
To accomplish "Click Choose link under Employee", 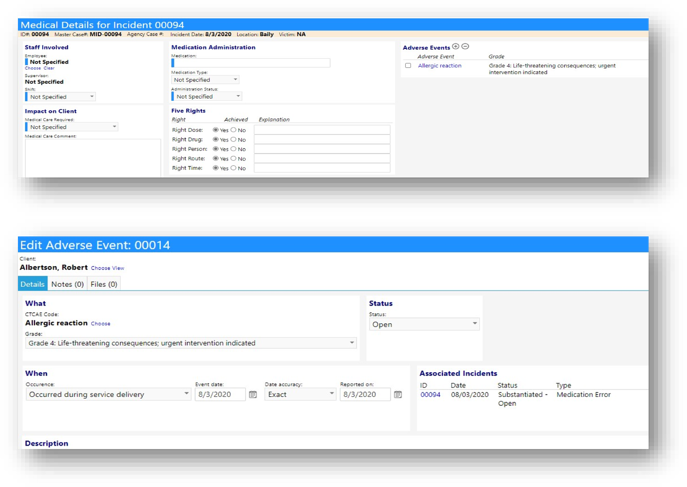I will point(33,68).
